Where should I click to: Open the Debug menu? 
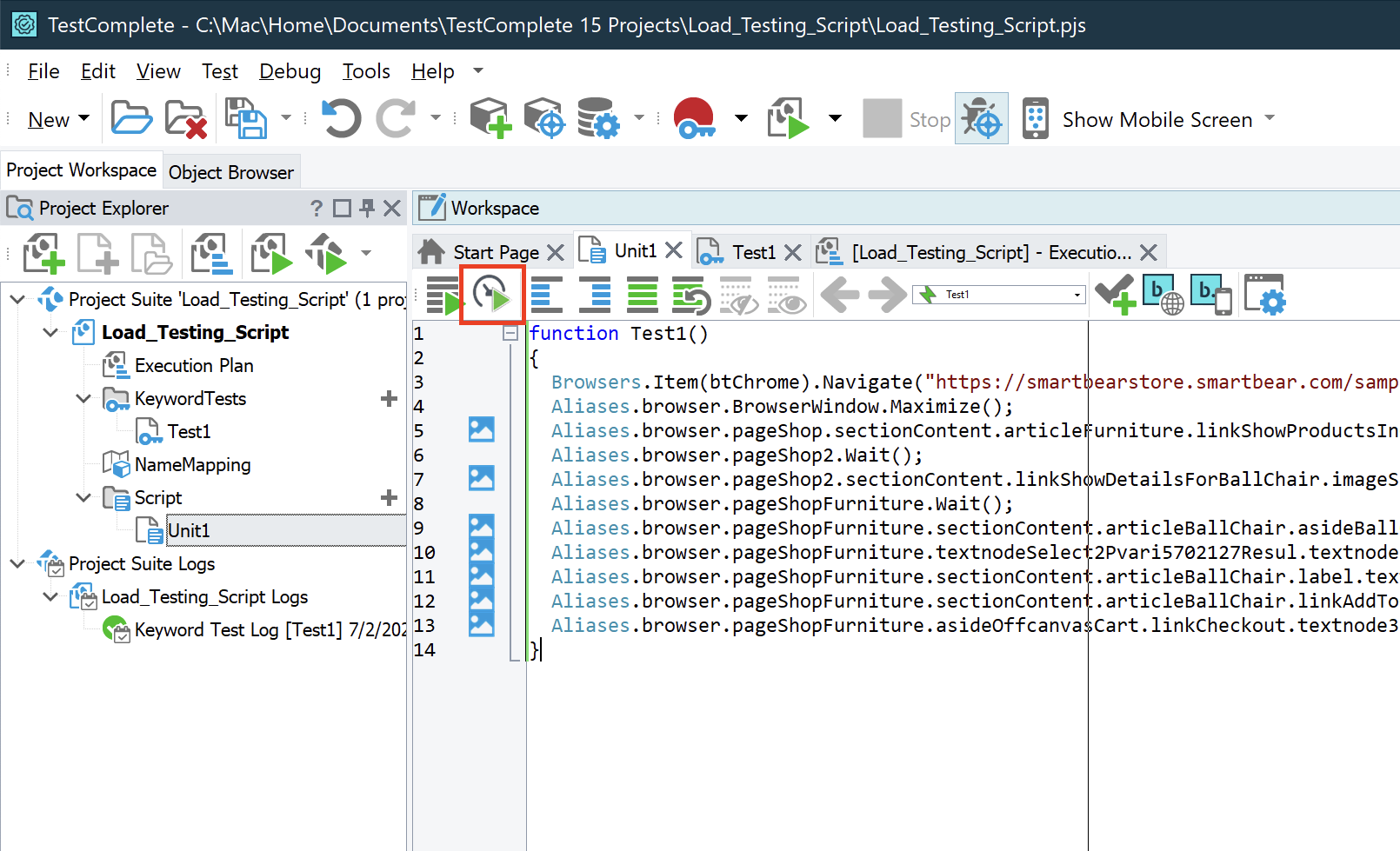[x=290, y=71]
